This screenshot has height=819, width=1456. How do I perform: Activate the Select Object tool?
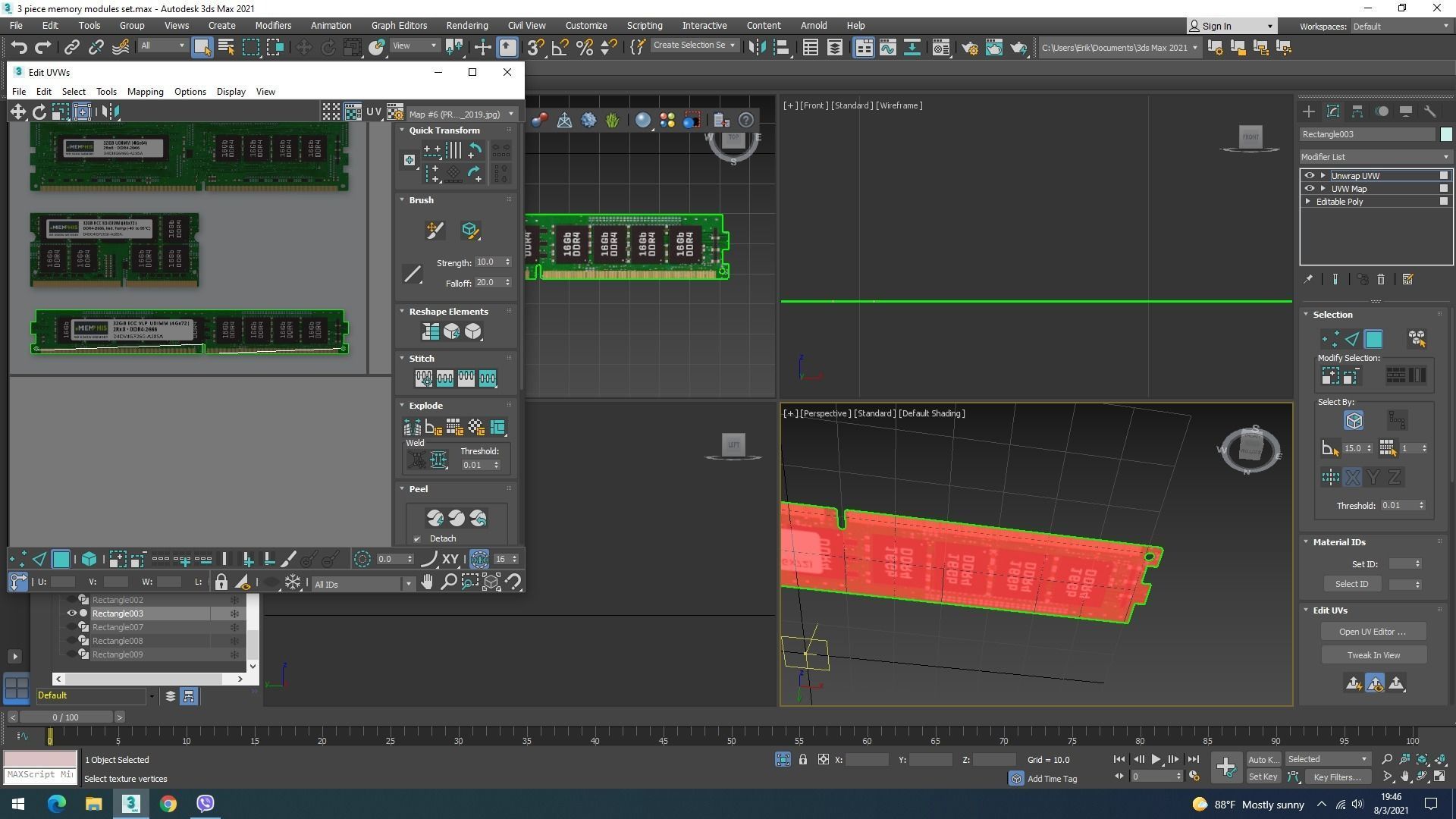tap(202, 48)
